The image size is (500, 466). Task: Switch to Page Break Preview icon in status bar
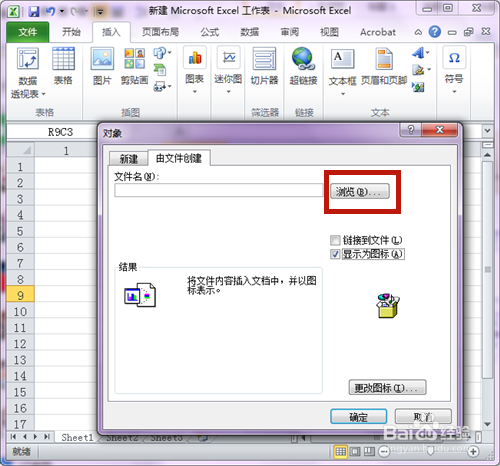coord(369,452)
